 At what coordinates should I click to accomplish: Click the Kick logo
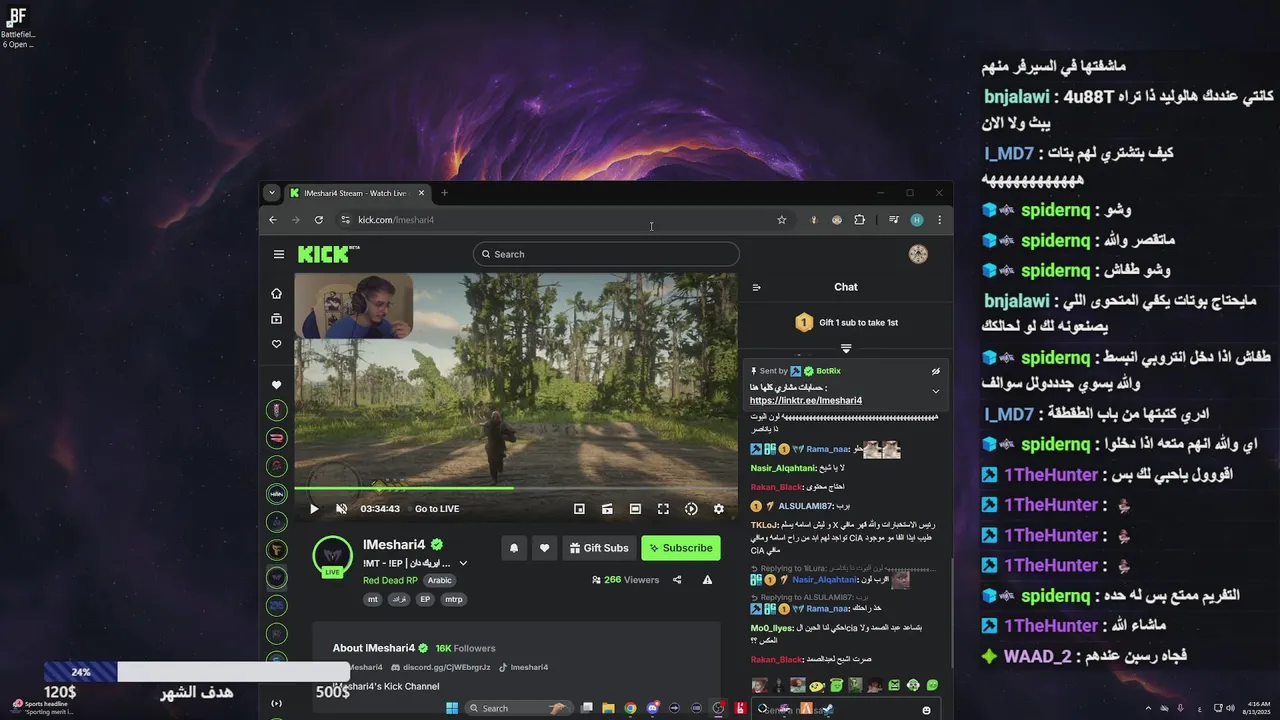coord(328,254)
